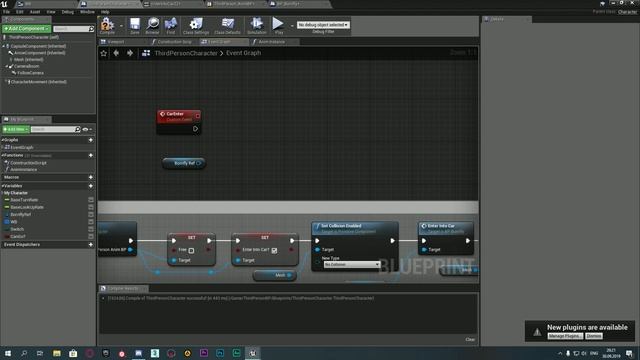Image resolution: width=640 pixels, height=360 pixels.
Task: Start Simulation from the toolbar
Action: tap(257, 25)
